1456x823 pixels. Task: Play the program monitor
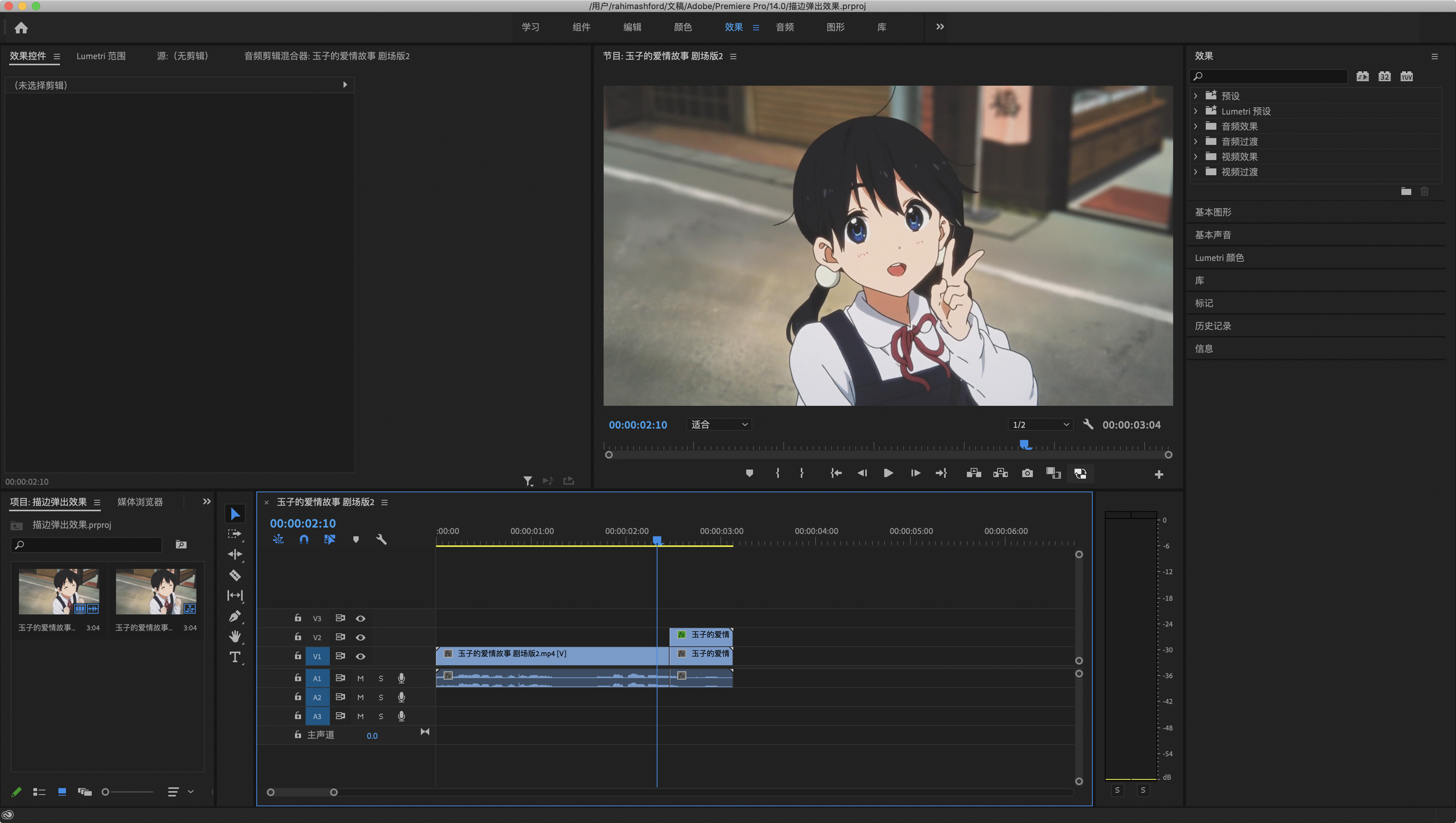coord(888,473)
